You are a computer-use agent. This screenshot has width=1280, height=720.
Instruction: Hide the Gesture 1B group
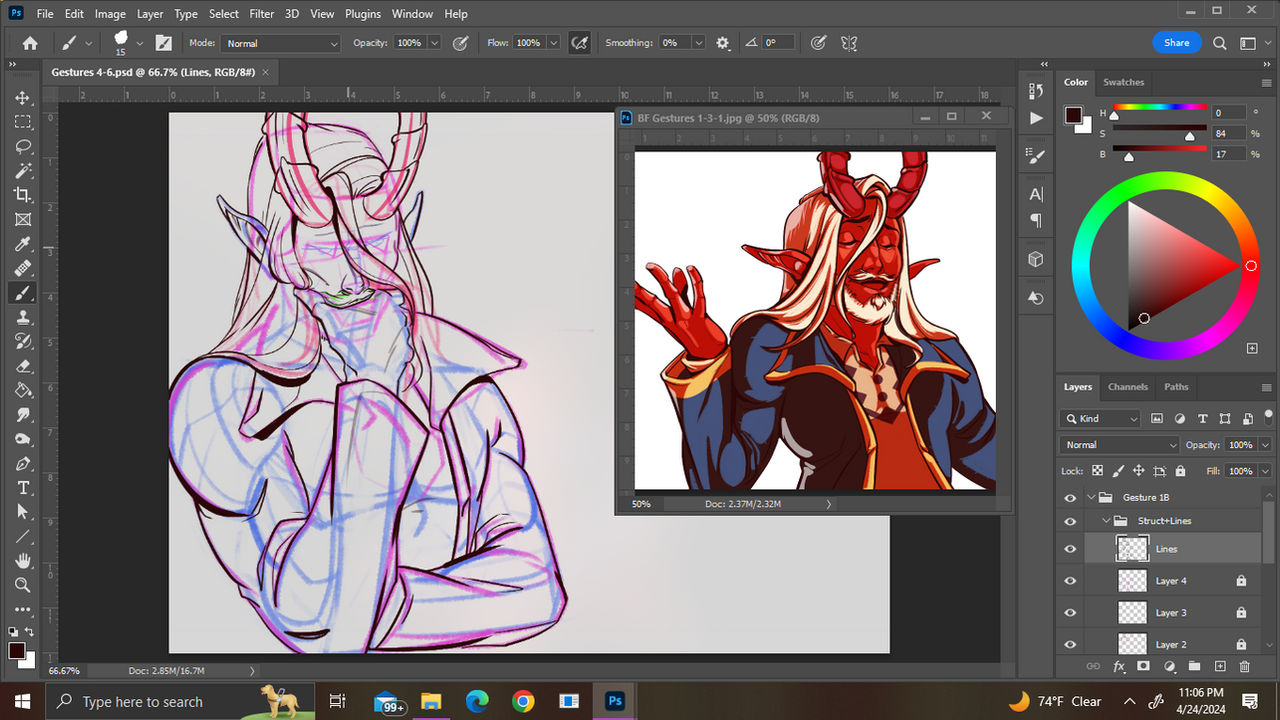(1070, 497)
